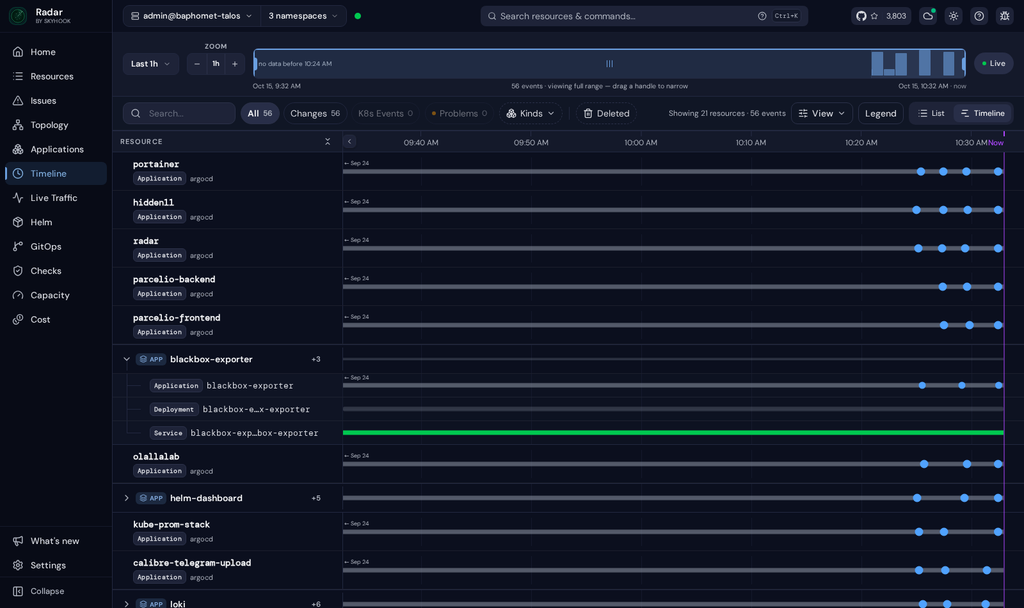Click the green blackbox-exporter Service bar
1024x608 pixels.
pos(673,432)
